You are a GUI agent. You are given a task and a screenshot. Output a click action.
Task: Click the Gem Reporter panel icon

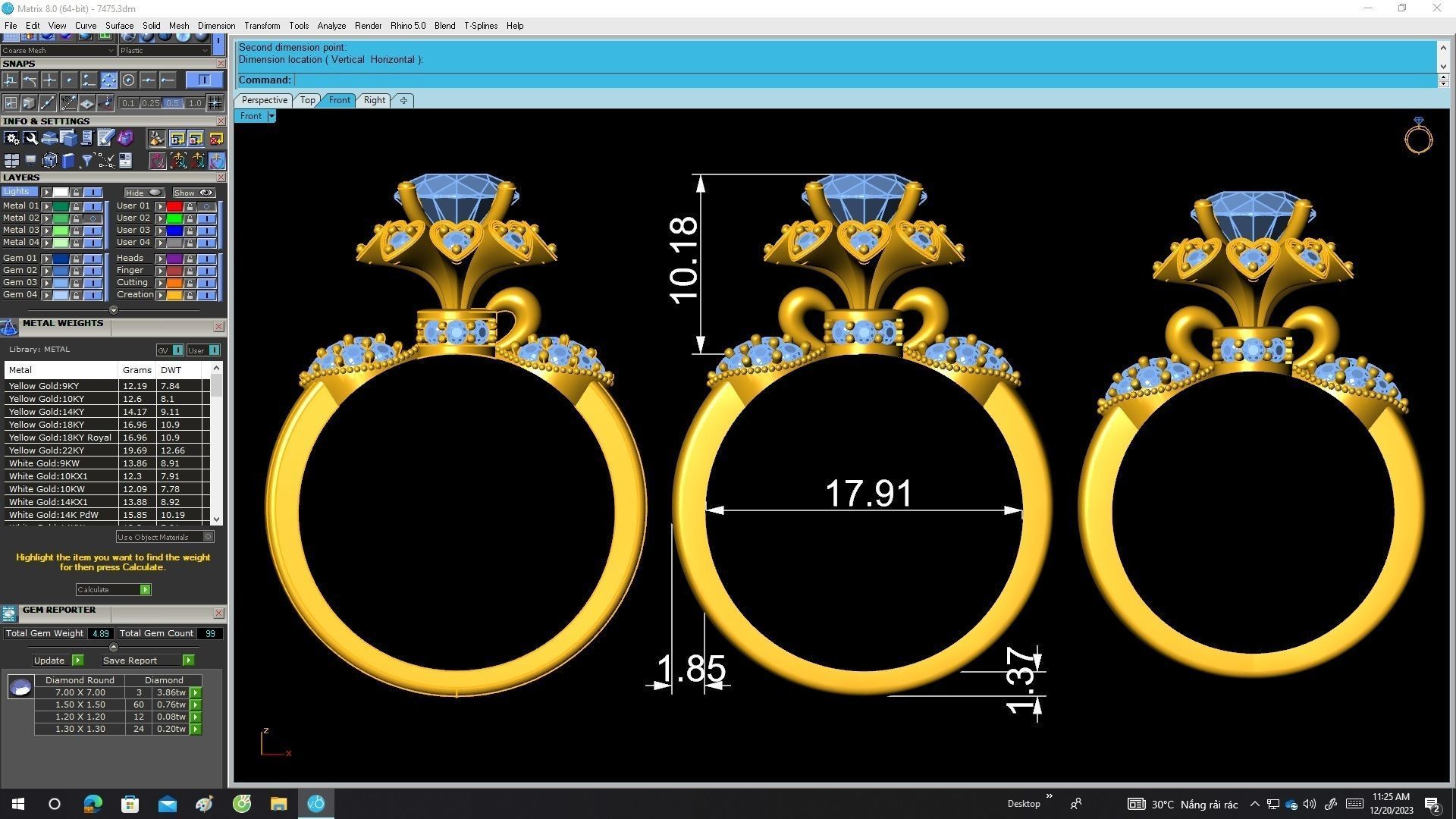pyautogui.click(x=9, y=613)
